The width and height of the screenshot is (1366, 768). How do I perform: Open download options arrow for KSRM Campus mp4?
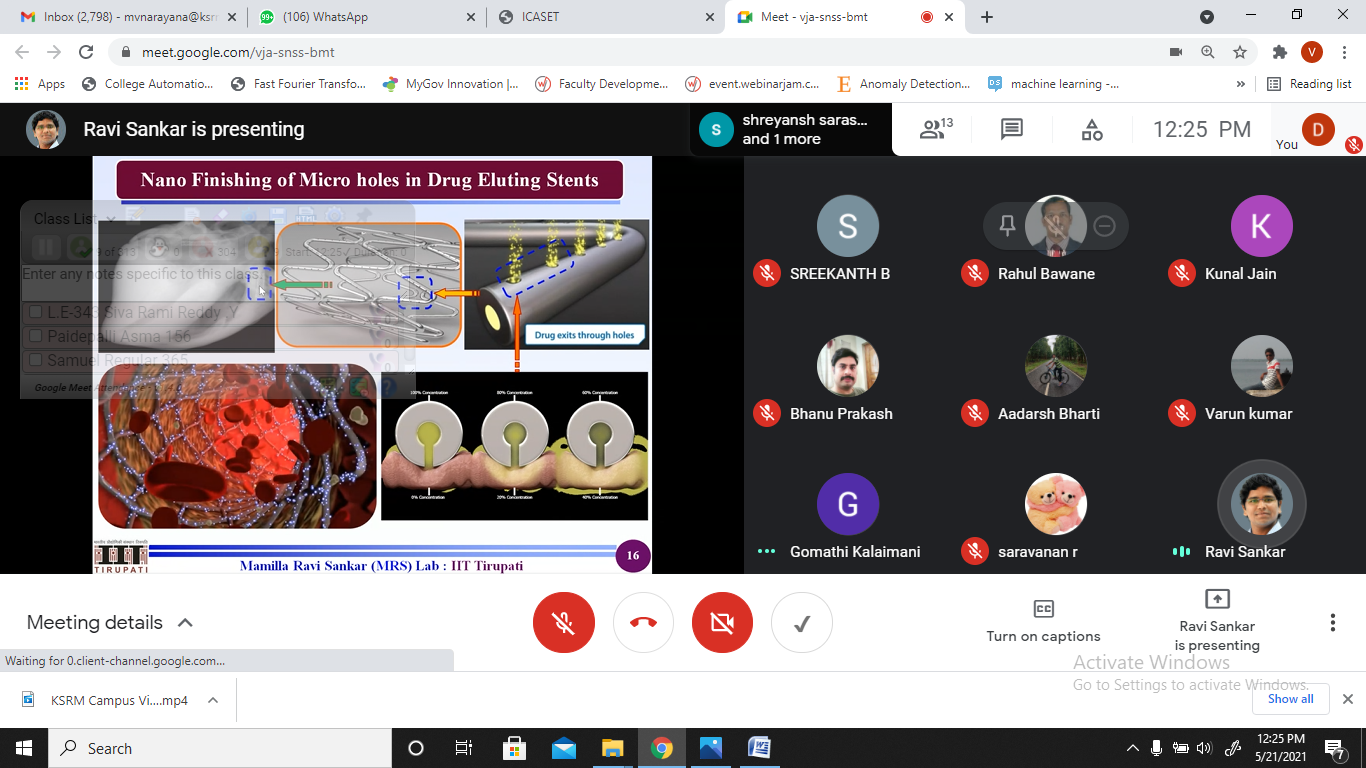pos(213,700)
